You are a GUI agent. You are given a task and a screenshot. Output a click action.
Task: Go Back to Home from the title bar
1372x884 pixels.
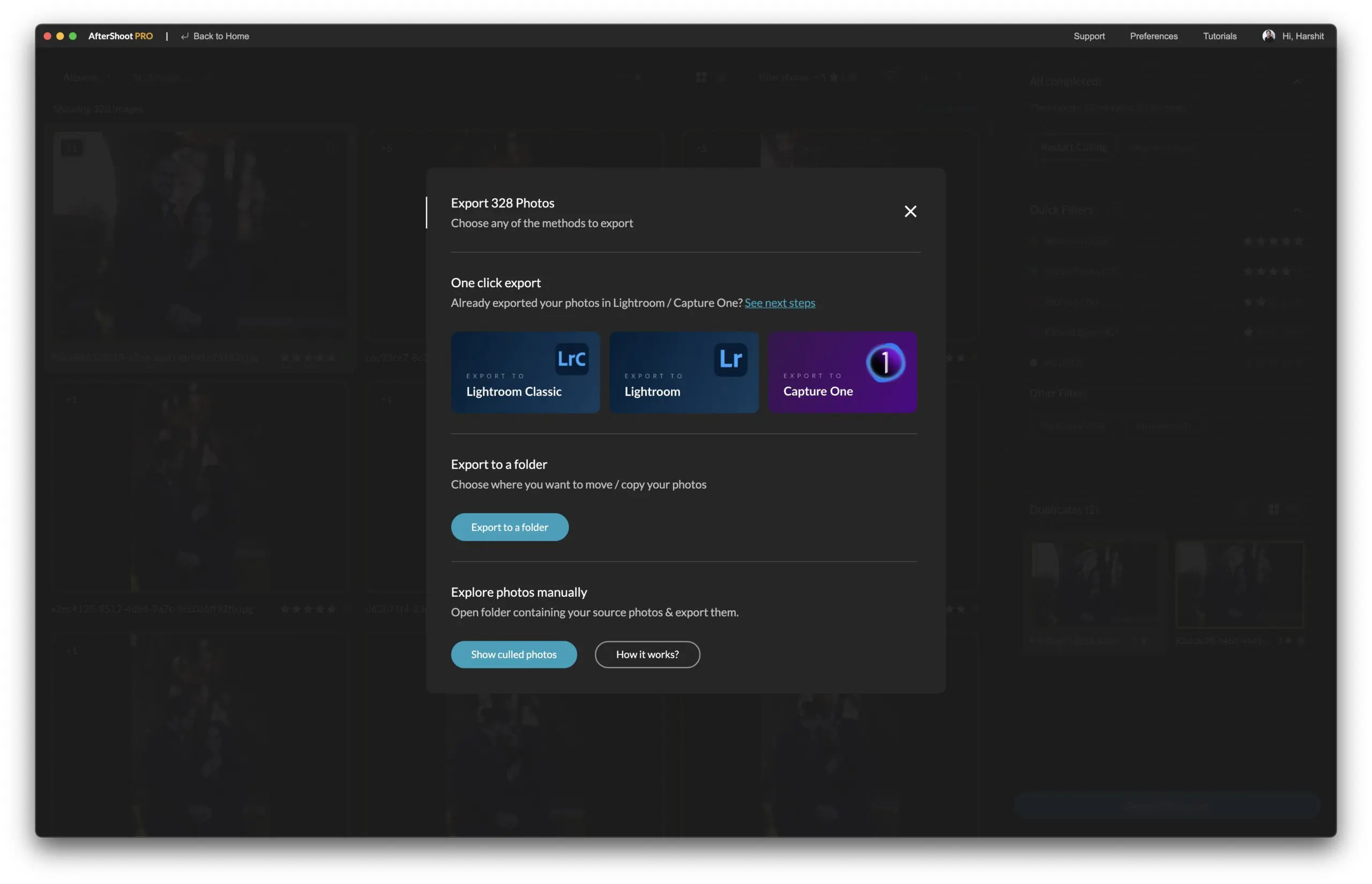tap(215, 36)
